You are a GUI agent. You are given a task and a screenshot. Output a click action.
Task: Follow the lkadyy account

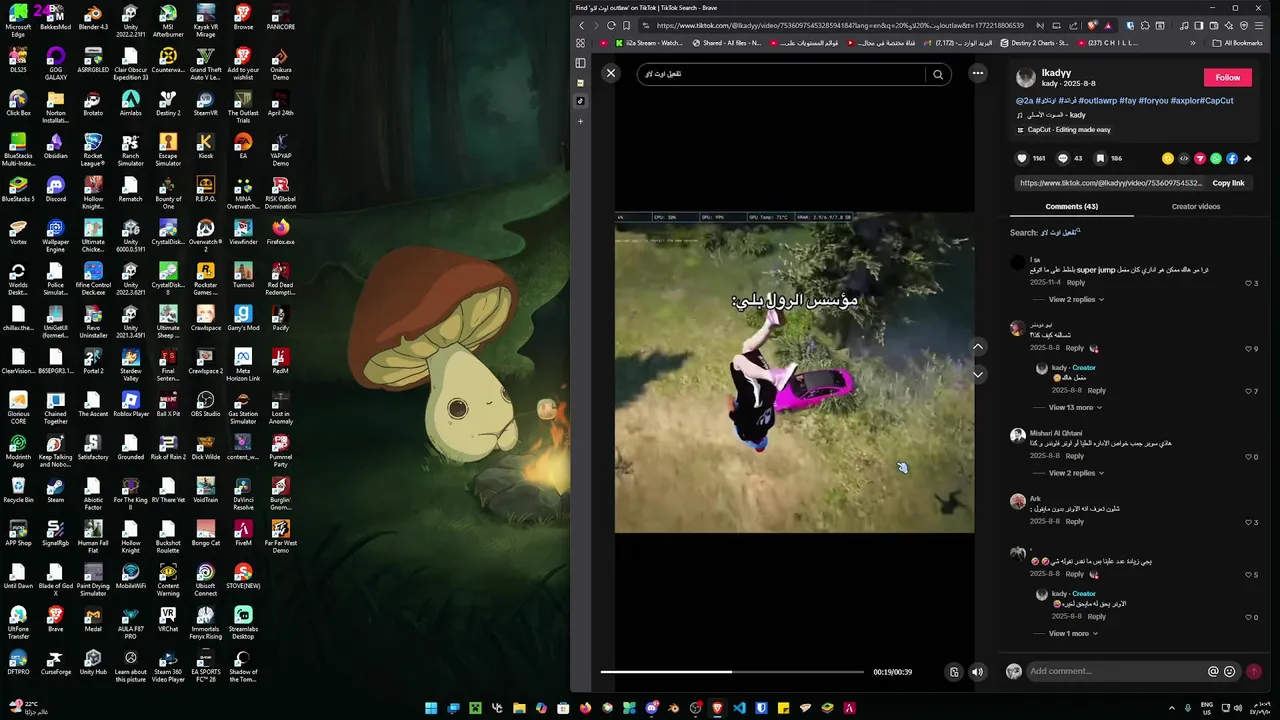[x=1228, y=77]
